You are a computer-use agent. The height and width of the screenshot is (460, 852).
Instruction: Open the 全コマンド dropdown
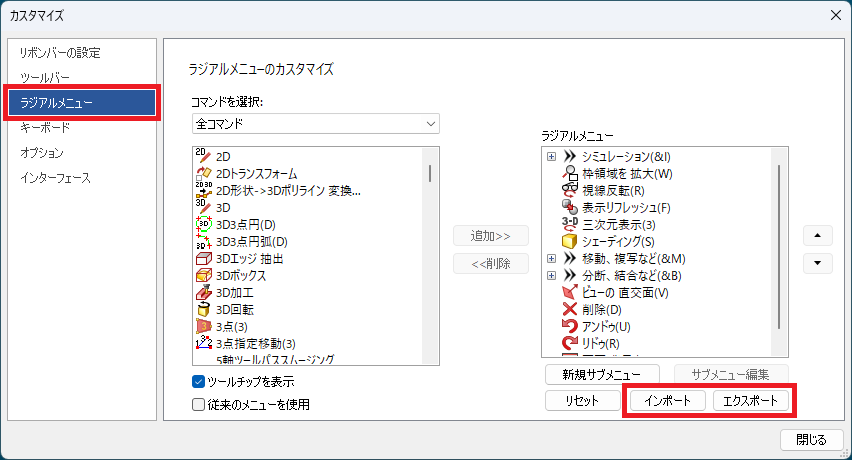[316, 124]
